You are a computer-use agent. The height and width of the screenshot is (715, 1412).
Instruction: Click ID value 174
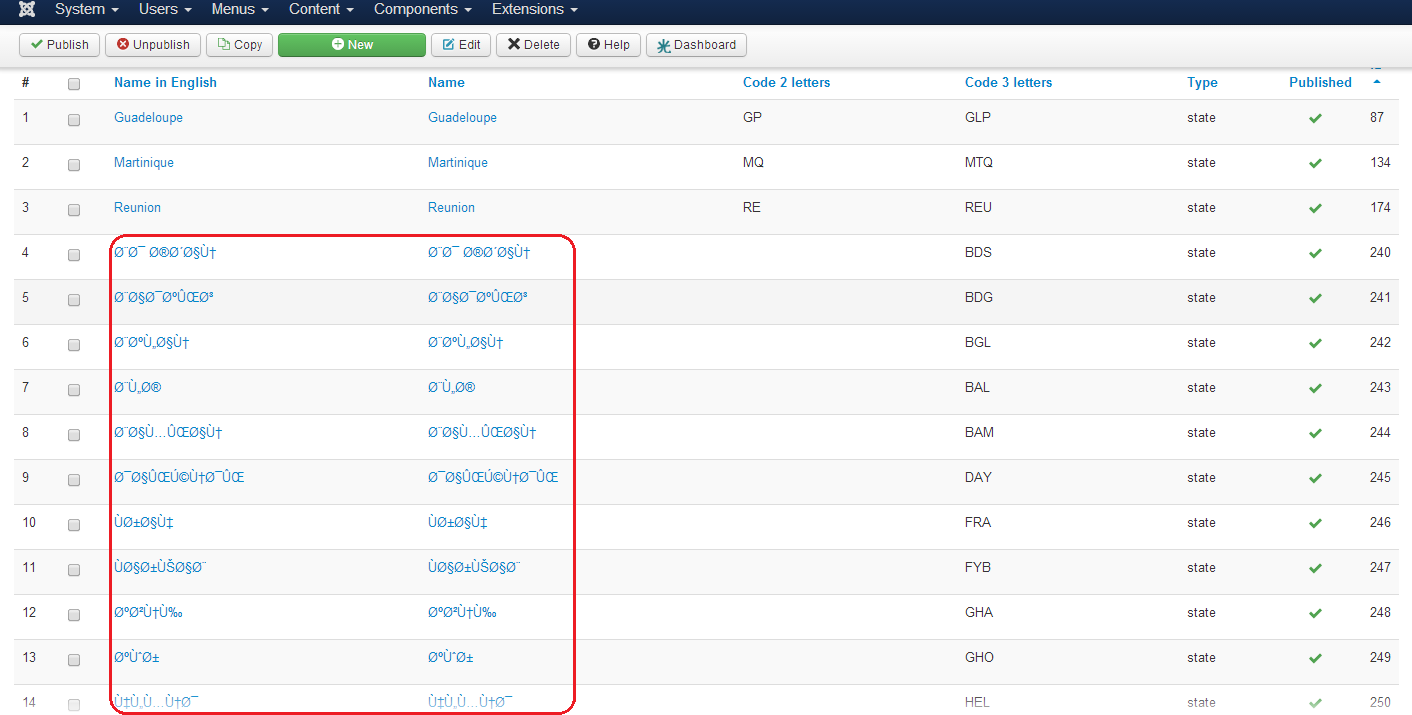[x=1380, y=208]
